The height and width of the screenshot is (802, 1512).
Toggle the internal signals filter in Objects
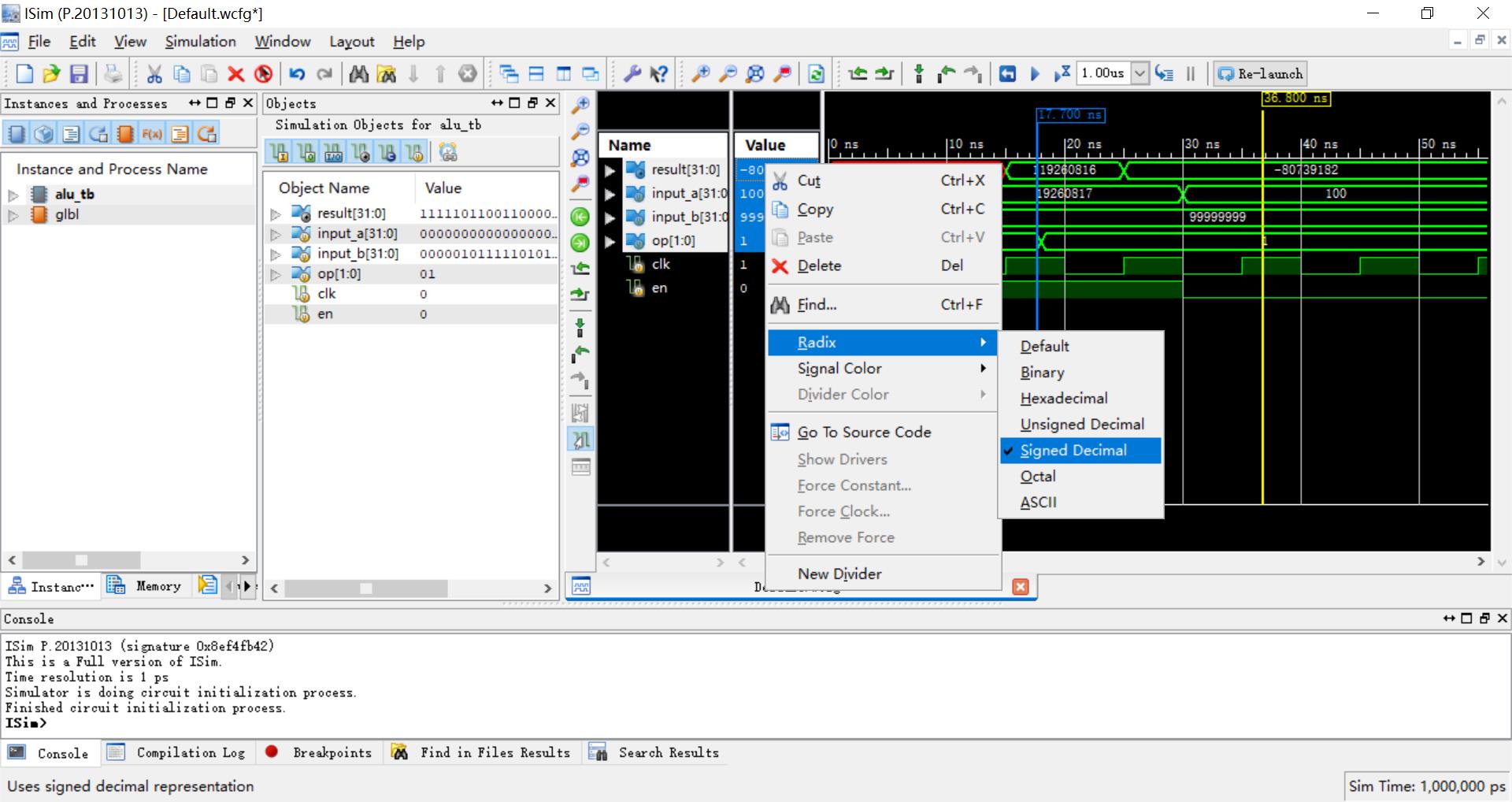361,152
